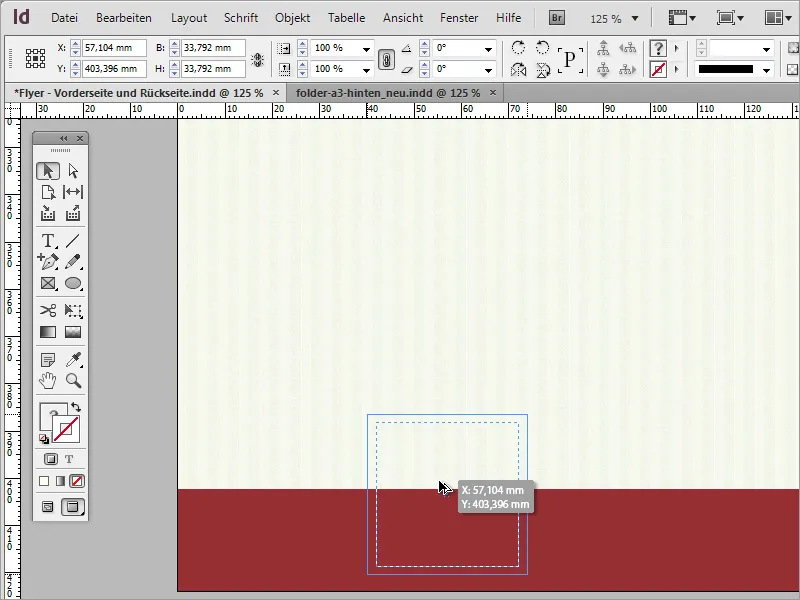The width and height of the screenshot is (800, 600).
Task: Select the Type tool
Action: tap(48, 240)
